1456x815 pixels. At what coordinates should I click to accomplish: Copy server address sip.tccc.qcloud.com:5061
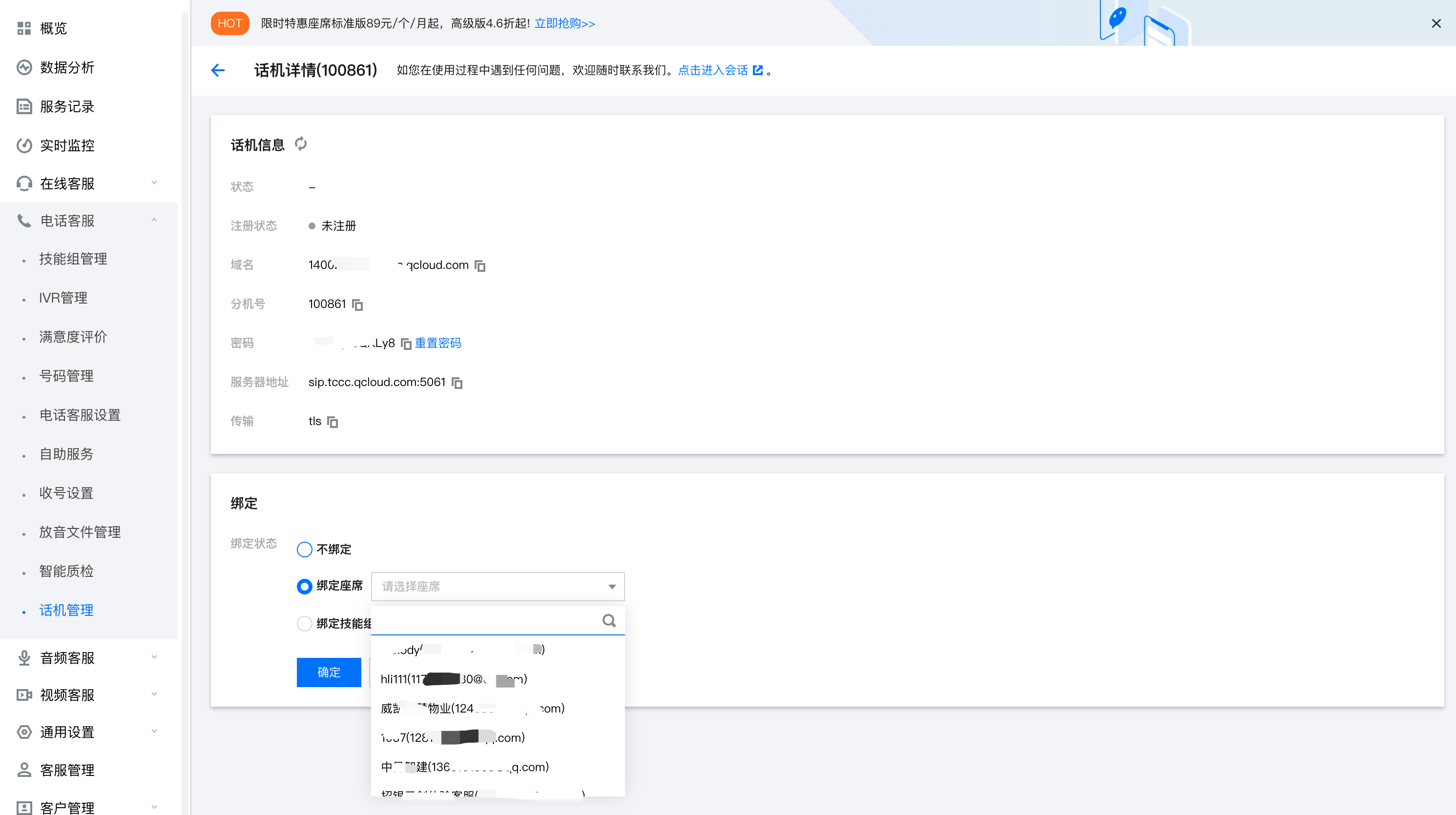[x=458, y=383]
